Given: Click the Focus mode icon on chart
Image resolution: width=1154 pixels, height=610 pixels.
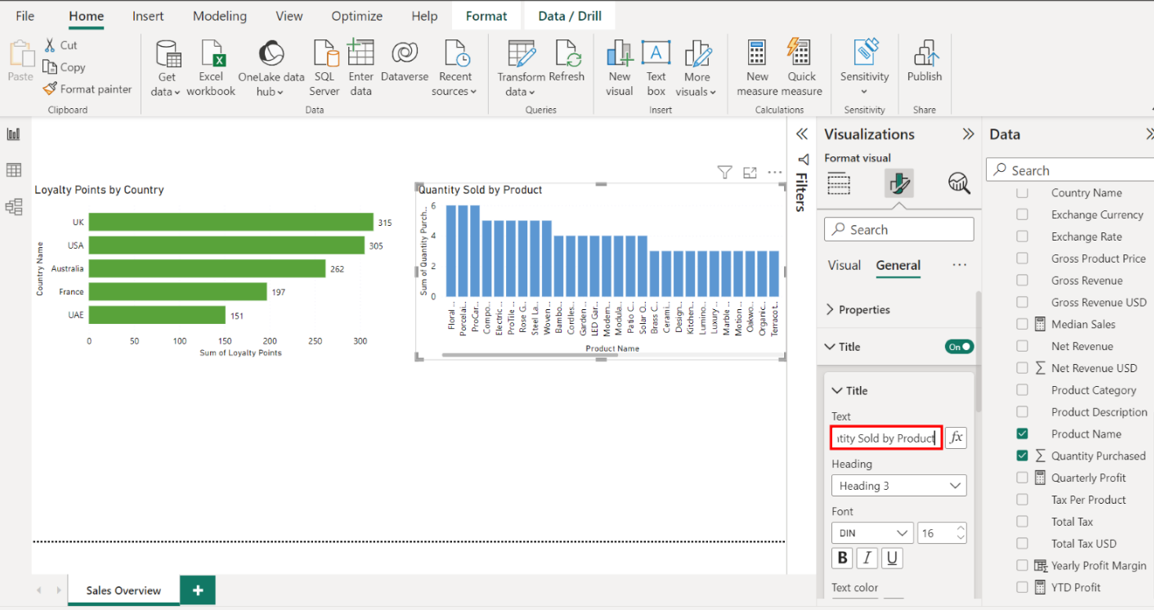Looking at the screenshot, I should coord(750,173).
